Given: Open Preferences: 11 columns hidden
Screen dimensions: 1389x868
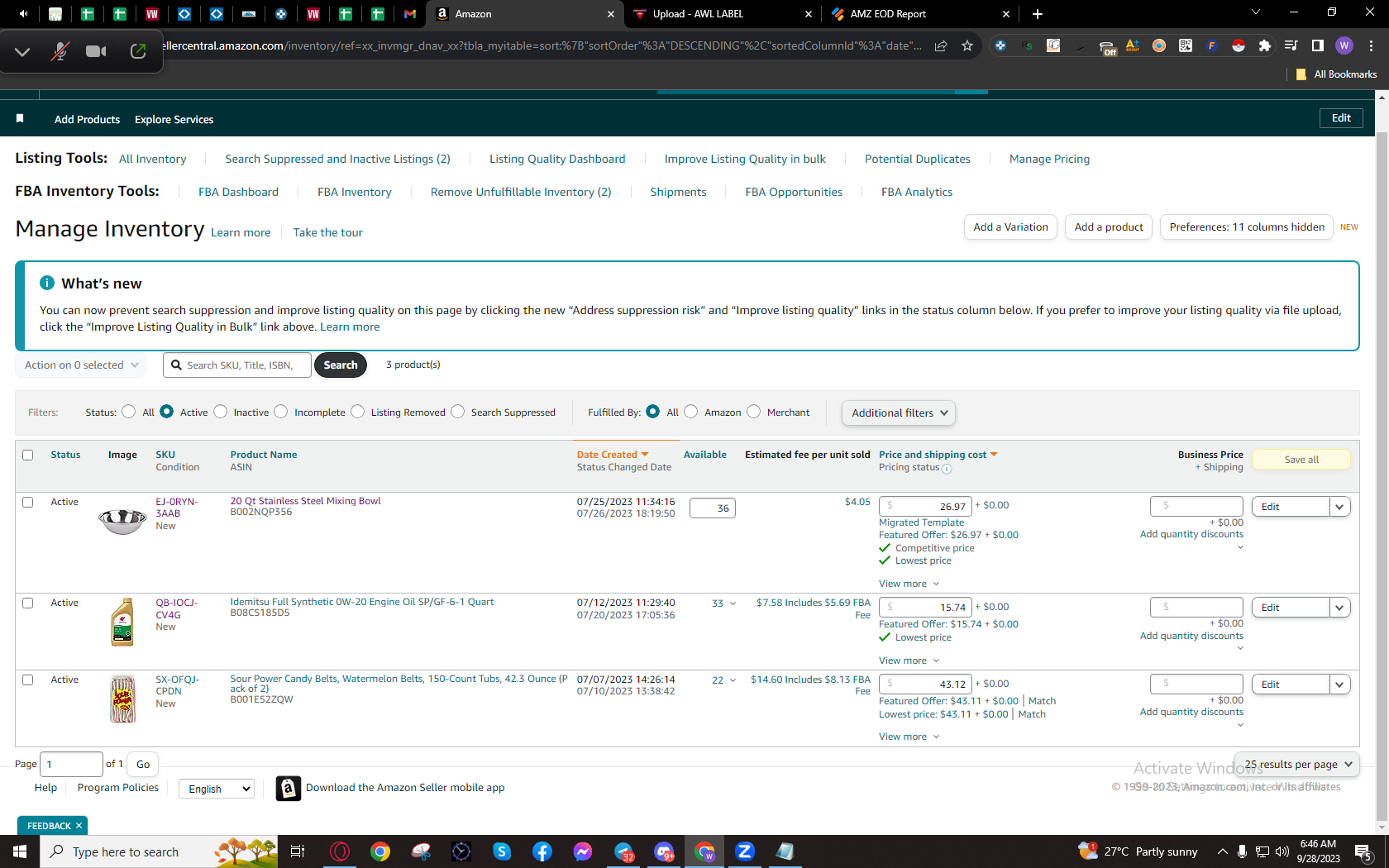Looking at the screenshot, I should pyautogui.click(x=1247, y=227).
